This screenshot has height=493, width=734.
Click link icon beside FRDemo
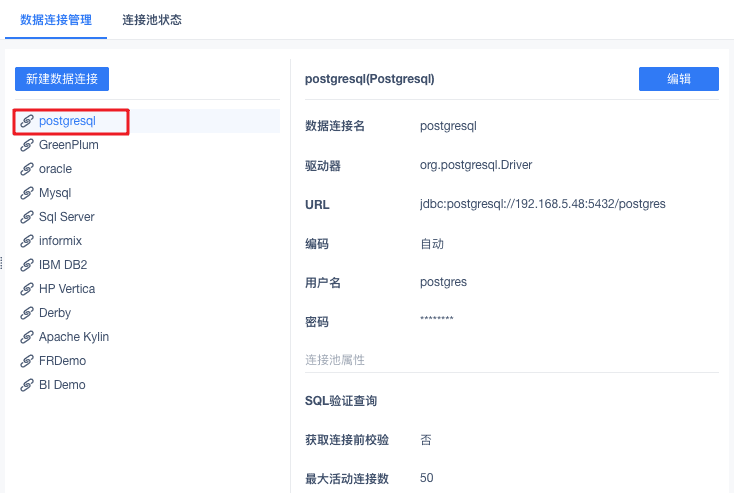27,361
